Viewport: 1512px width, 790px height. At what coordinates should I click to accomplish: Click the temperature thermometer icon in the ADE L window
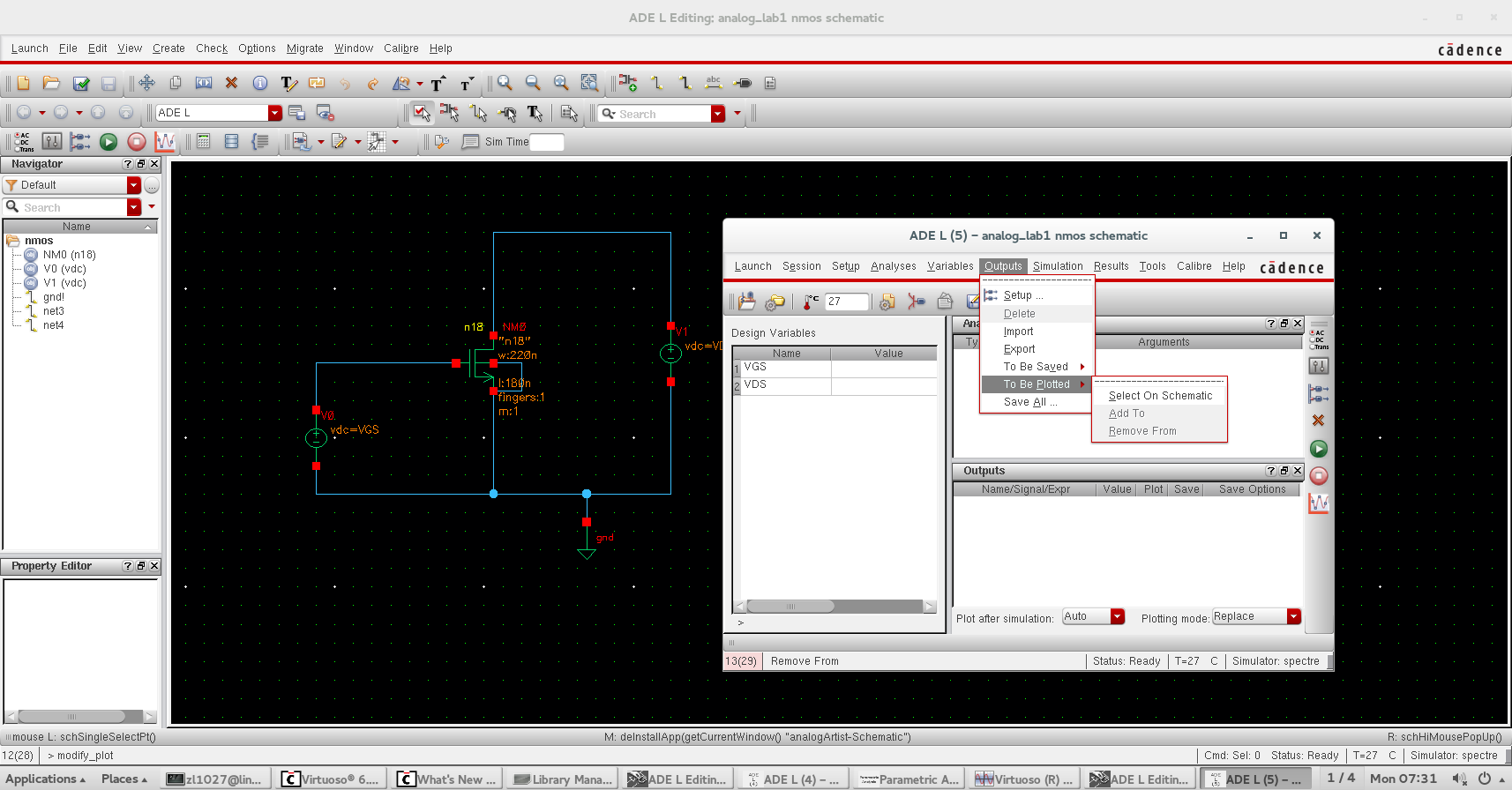(812, 302)
